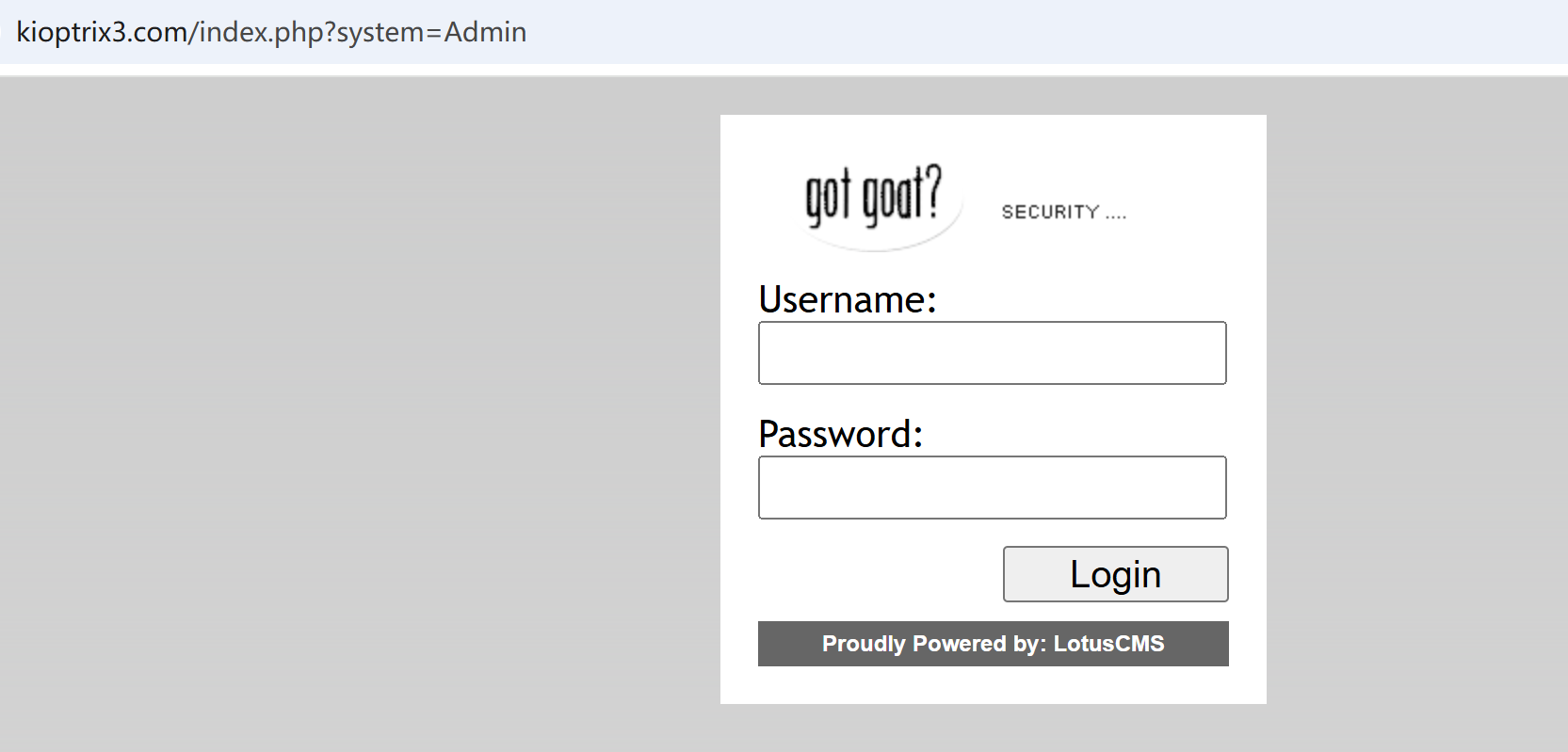Open the 'Proudly Powered by: LotusCMS' footer bar

(x=993, y=644)
